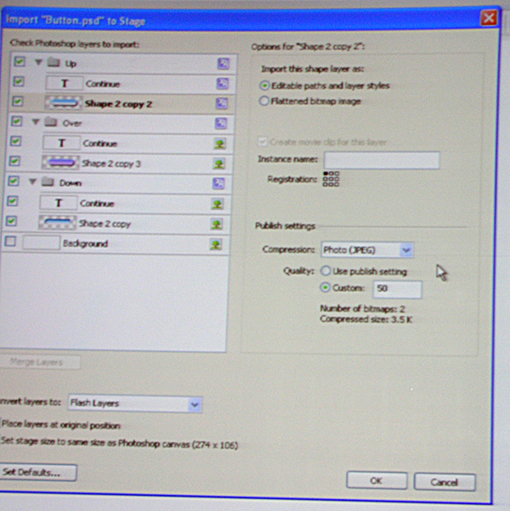Select Flattened bitmap image option
Viewport: 510px width, 511px height.
(x=264, y=101)
